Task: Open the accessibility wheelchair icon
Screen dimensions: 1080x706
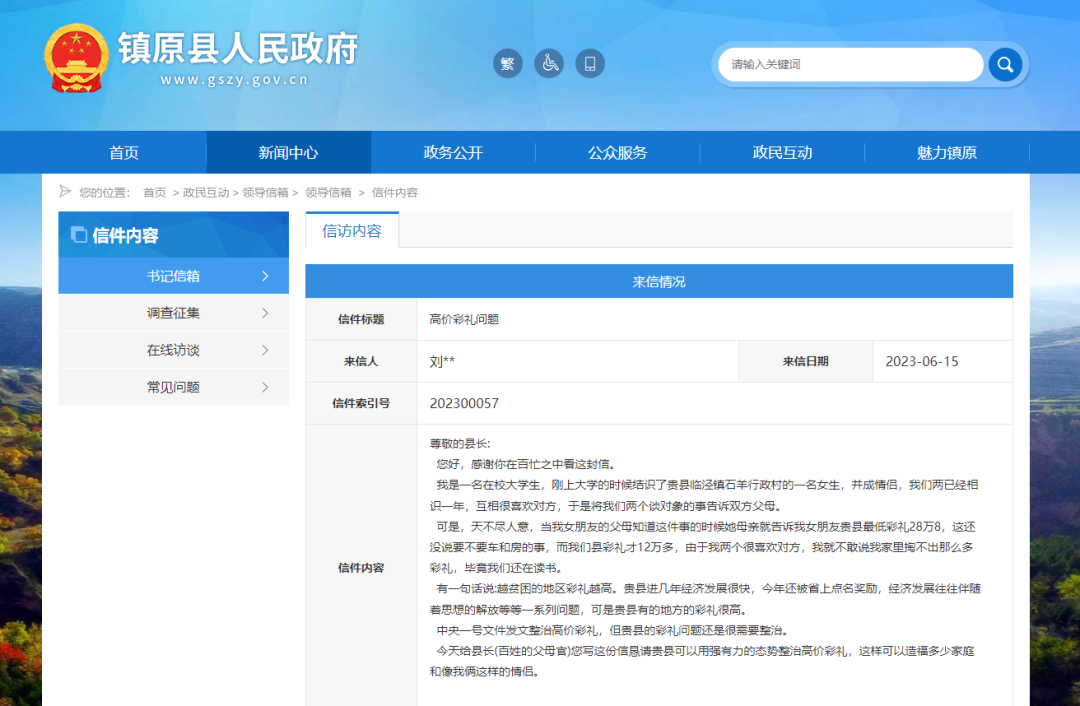Action: pos(549,64)
